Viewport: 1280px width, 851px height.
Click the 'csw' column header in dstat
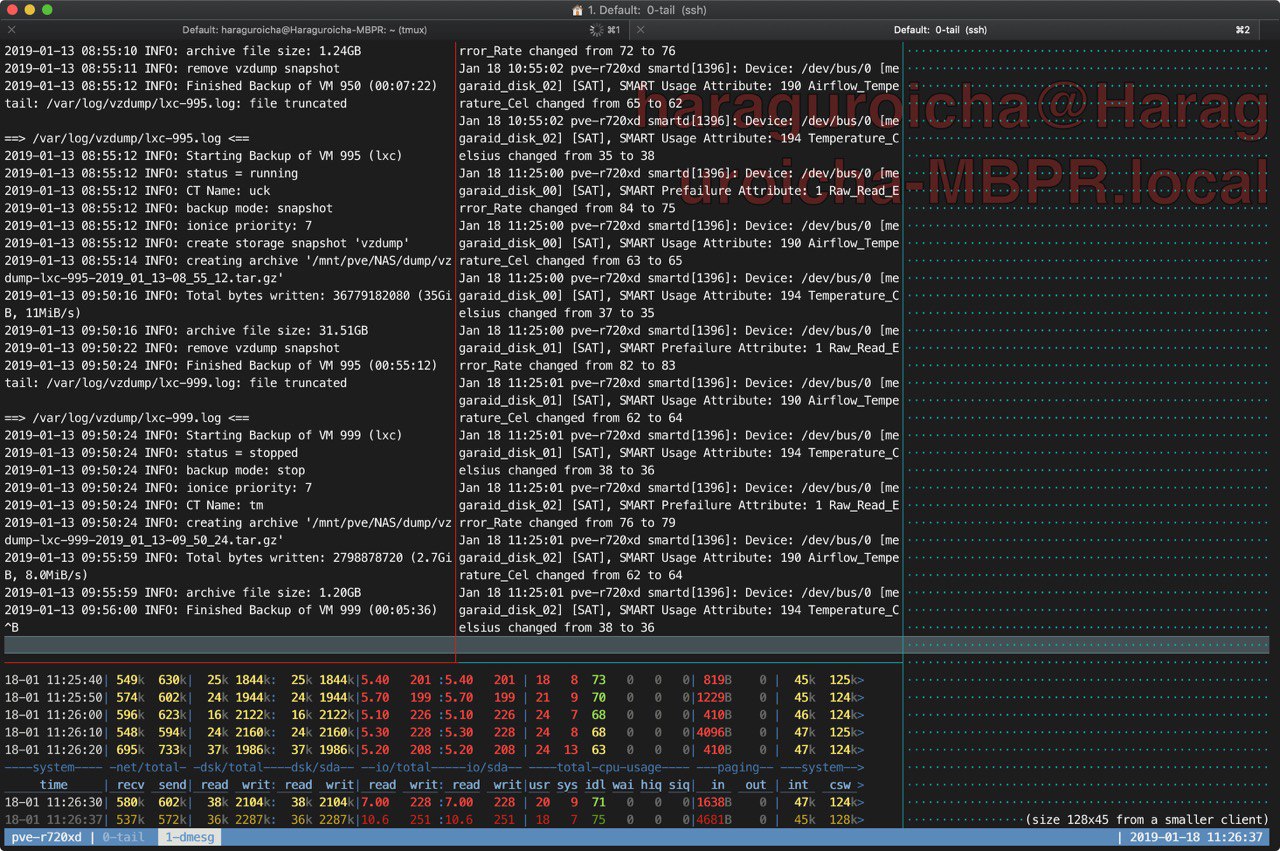[x=840, y=785]
